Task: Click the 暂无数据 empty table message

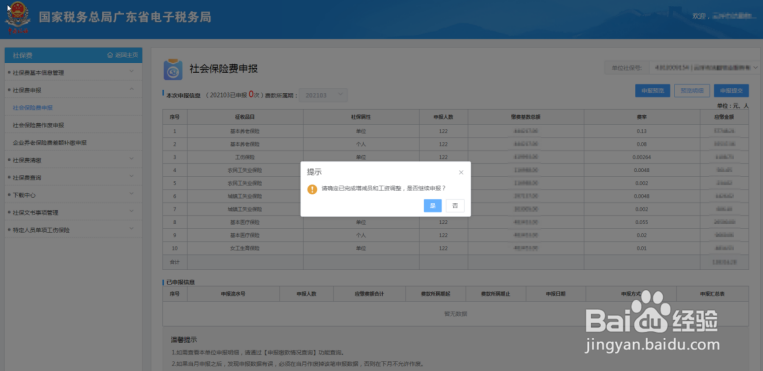Action: pos(455,314)
